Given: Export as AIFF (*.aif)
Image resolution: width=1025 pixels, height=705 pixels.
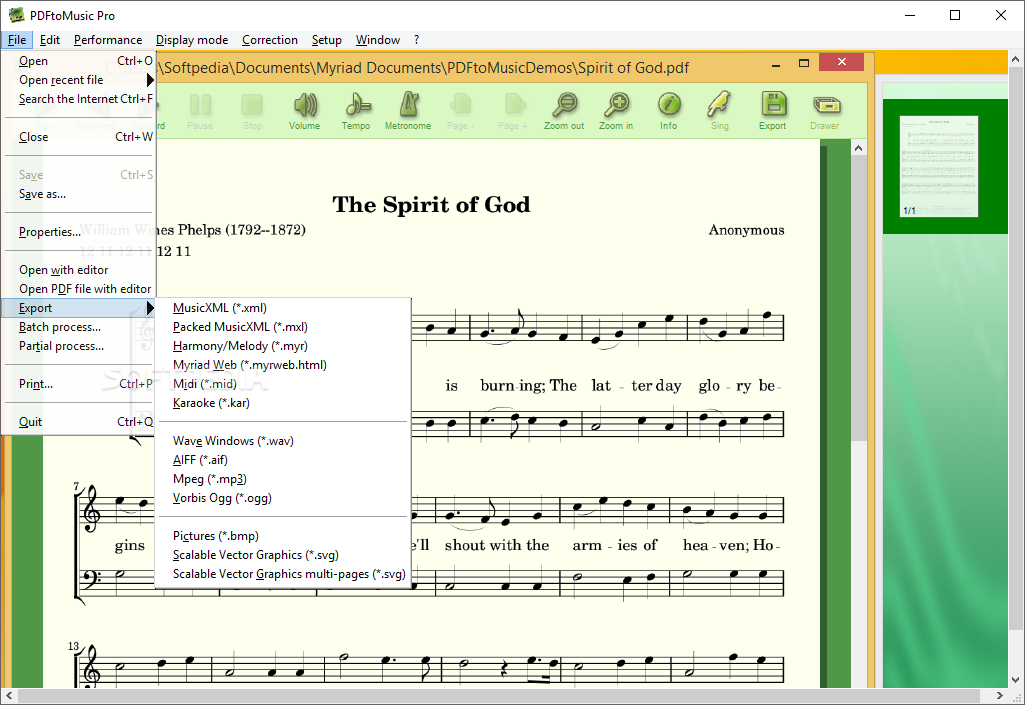Looking at the screenshot, I should pyautogui.click(x=283, y=459).
